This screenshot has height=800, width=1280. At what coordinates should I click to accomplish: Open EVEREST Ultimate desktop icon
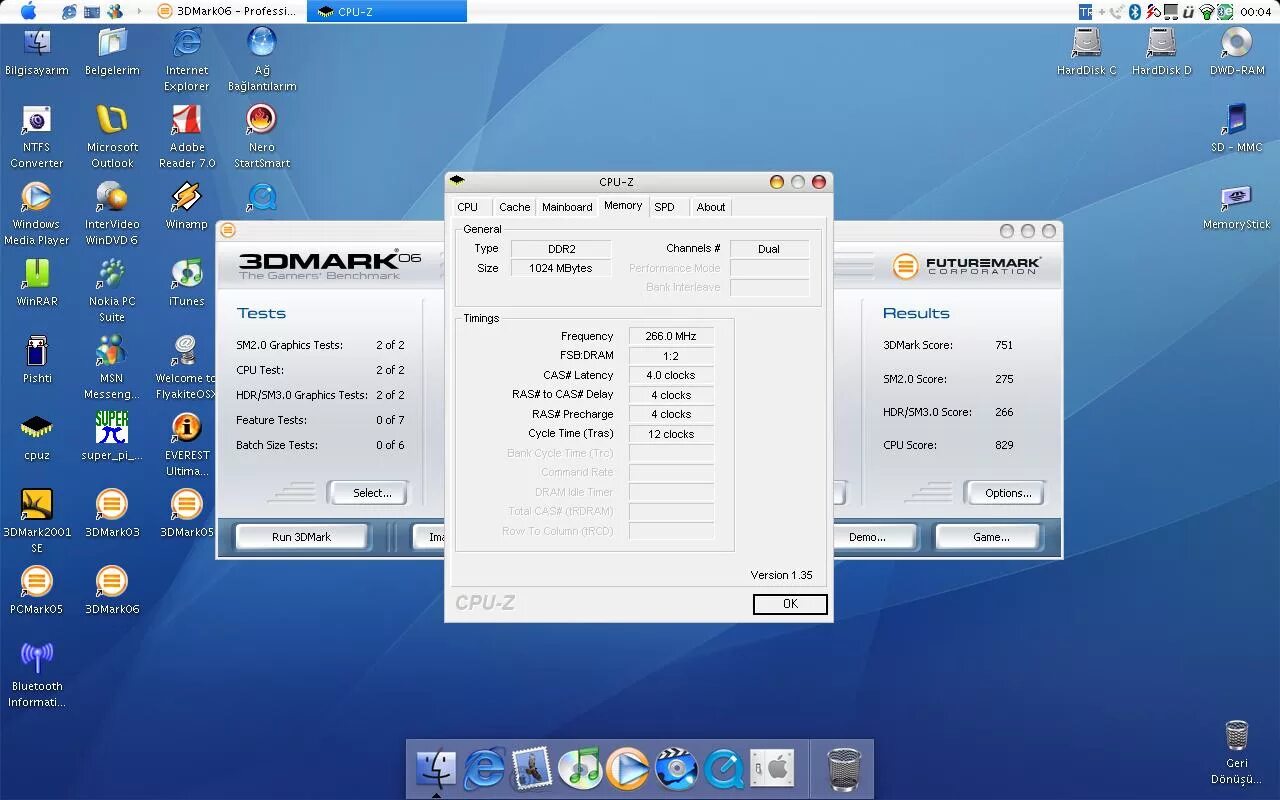tap(187, 428)
